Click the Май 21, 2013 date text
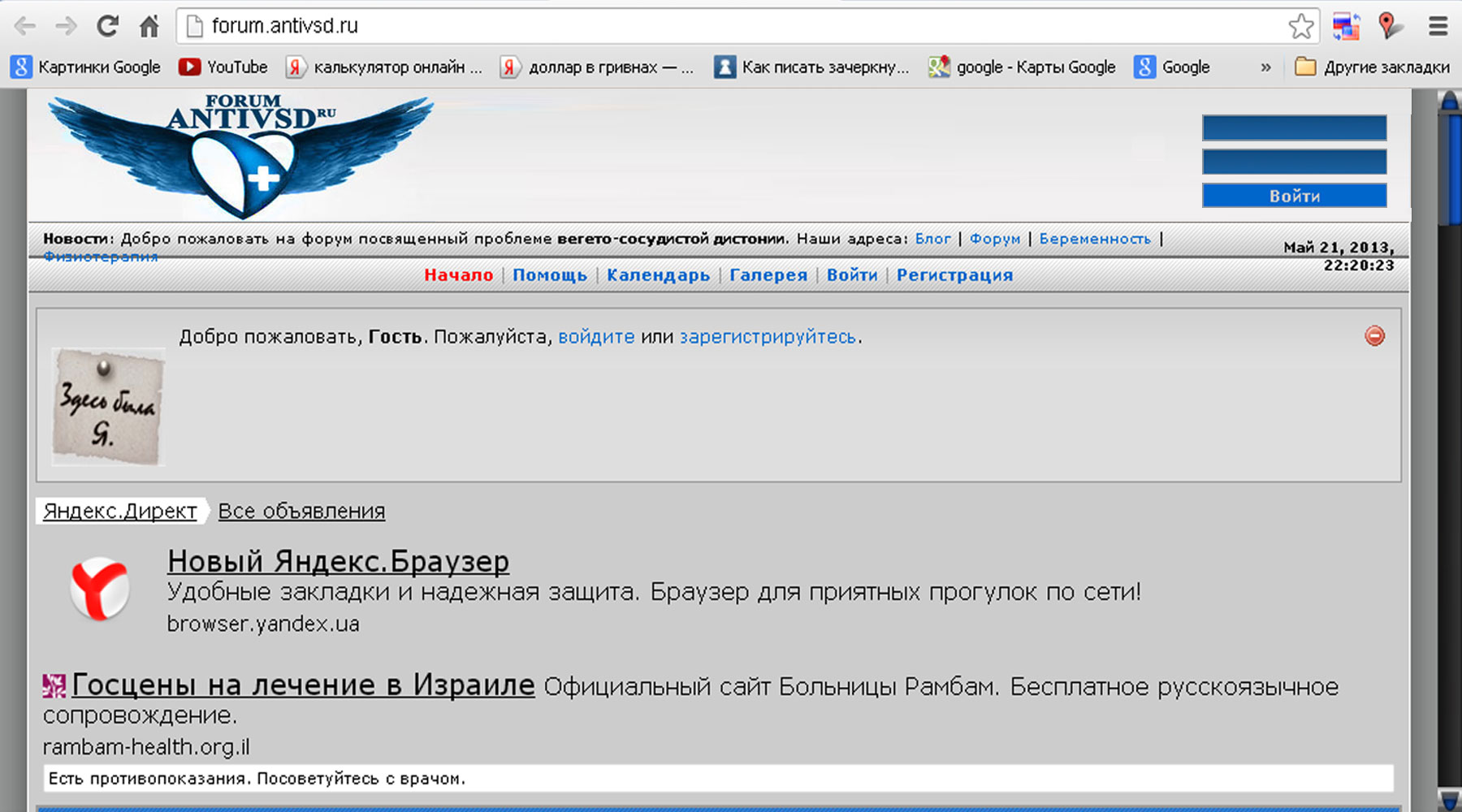 click(1339, 248)
